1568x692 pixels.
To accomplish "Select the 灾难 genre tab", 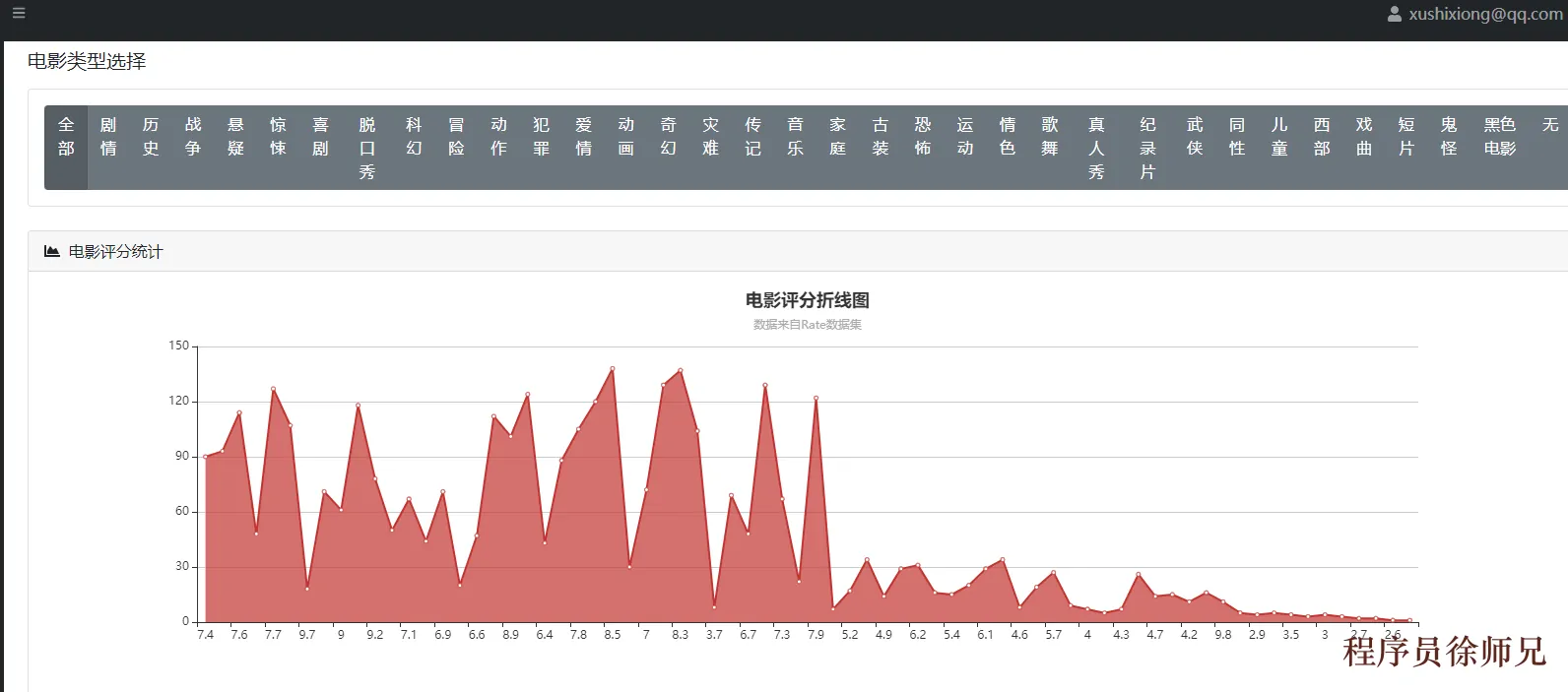I will (x=710, y=148).
